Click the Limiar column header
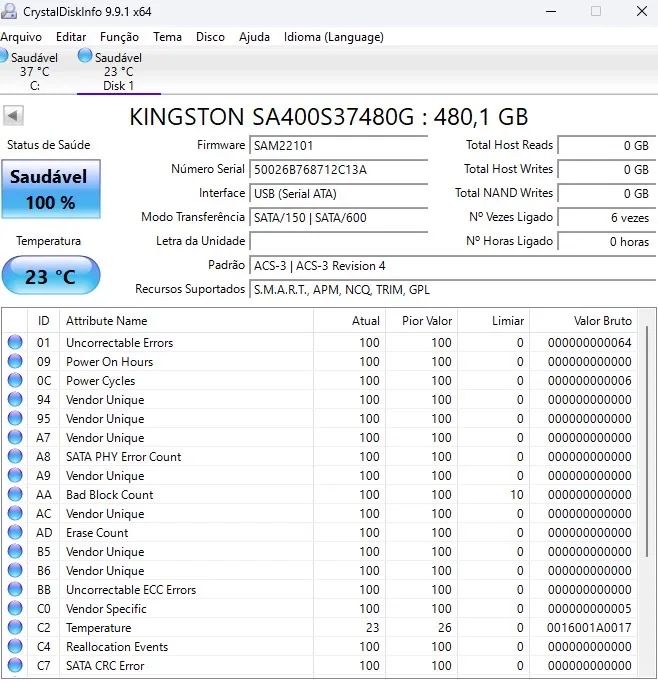The height and width of the screenshot is (682, 658). pos(493,321)
